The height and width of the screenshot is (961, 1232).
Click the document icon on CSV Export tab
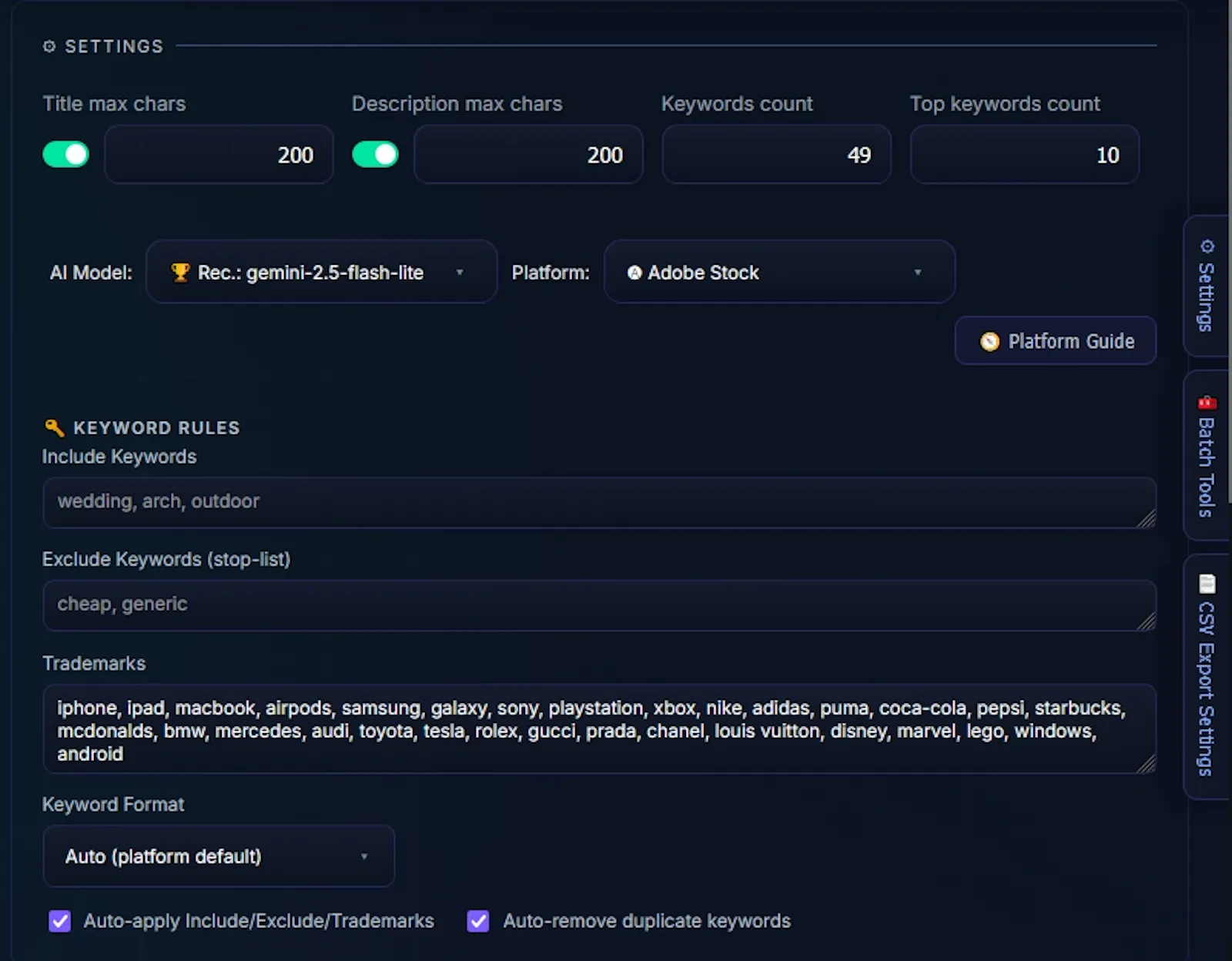(1207, 584)
